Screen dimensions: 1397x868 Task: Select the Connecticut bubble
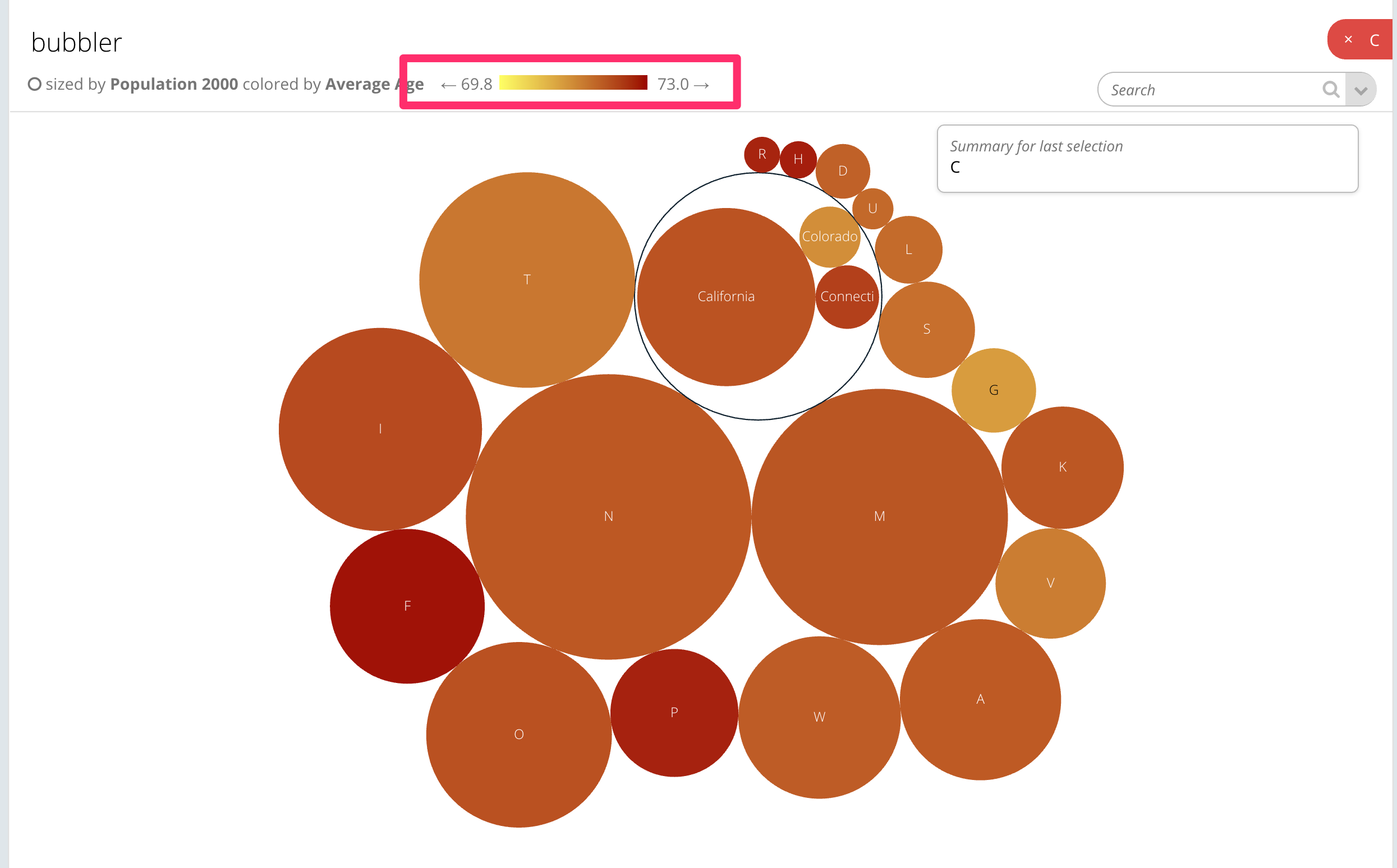[847, 297]
